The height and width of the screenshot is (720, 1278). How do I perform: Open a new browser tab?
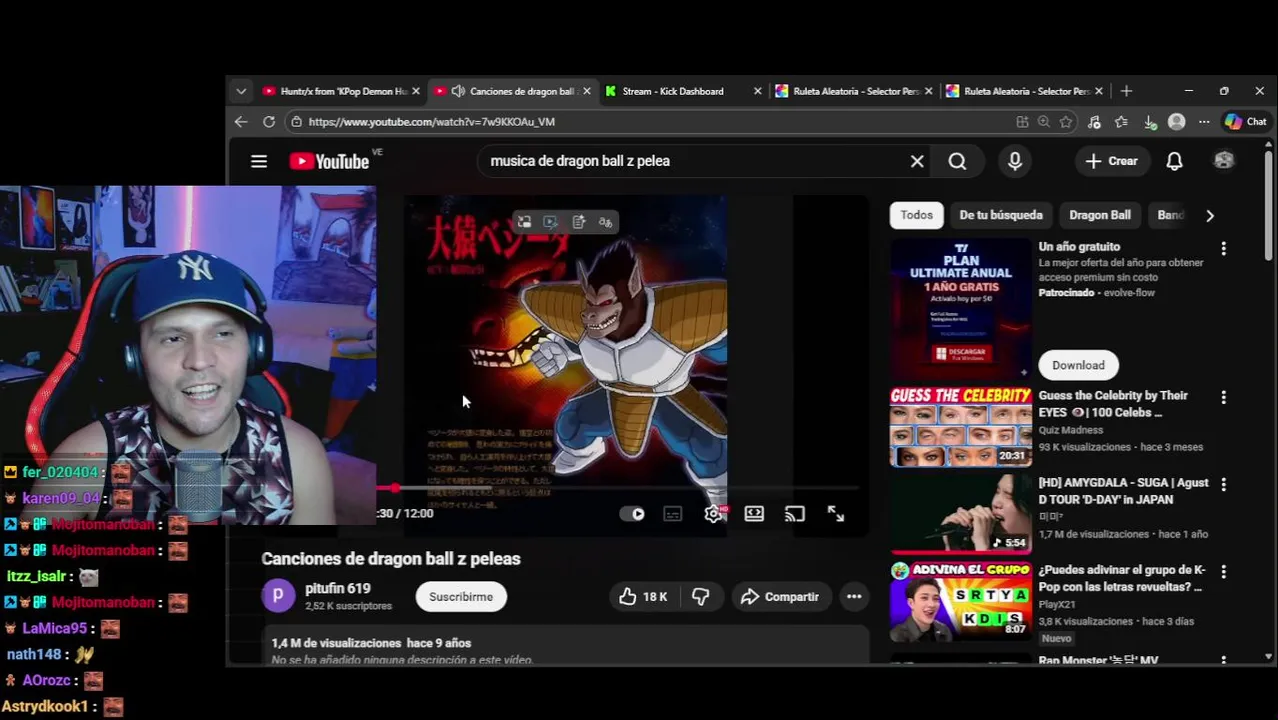pos(1126,91)
